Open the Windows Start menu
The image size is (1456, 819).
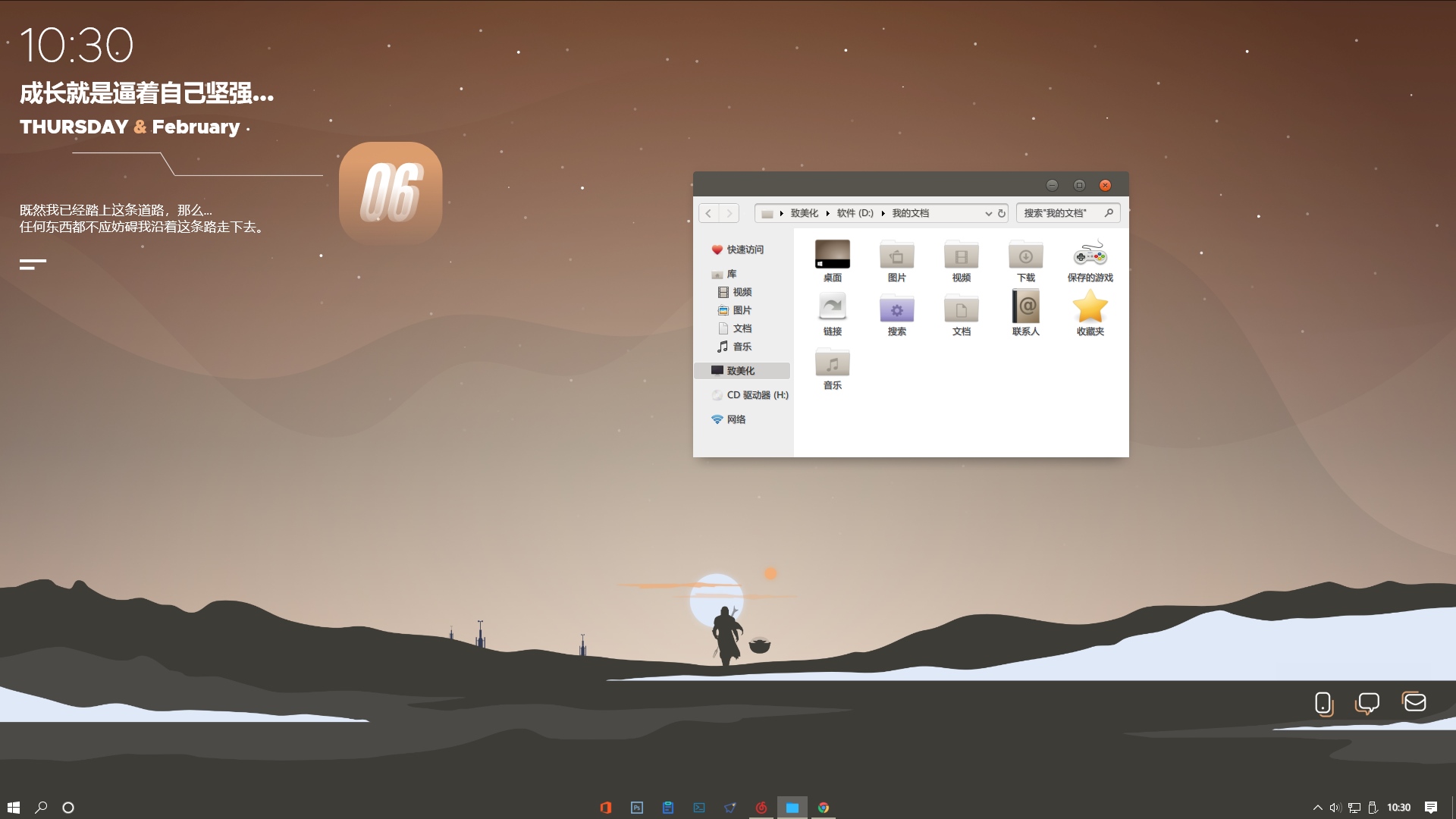[x=14, y=808]
